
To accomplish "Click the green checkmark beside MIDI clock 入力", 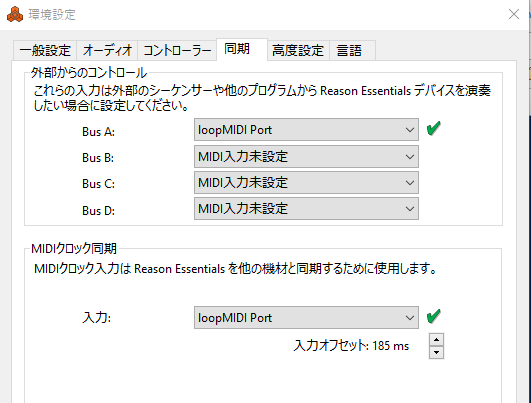I will 433,316.
